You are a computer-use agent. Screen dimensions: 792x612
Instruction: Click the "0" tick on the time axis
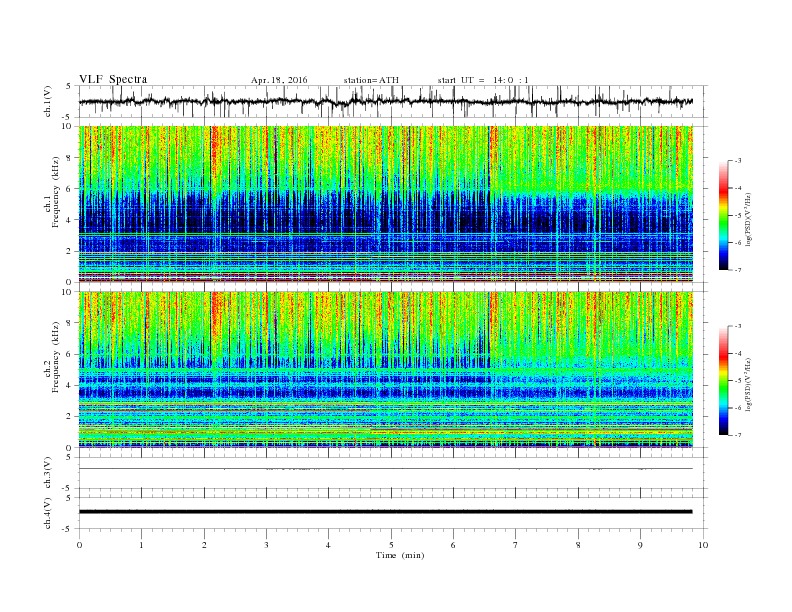pyautogui.click(x=79, y=545)
